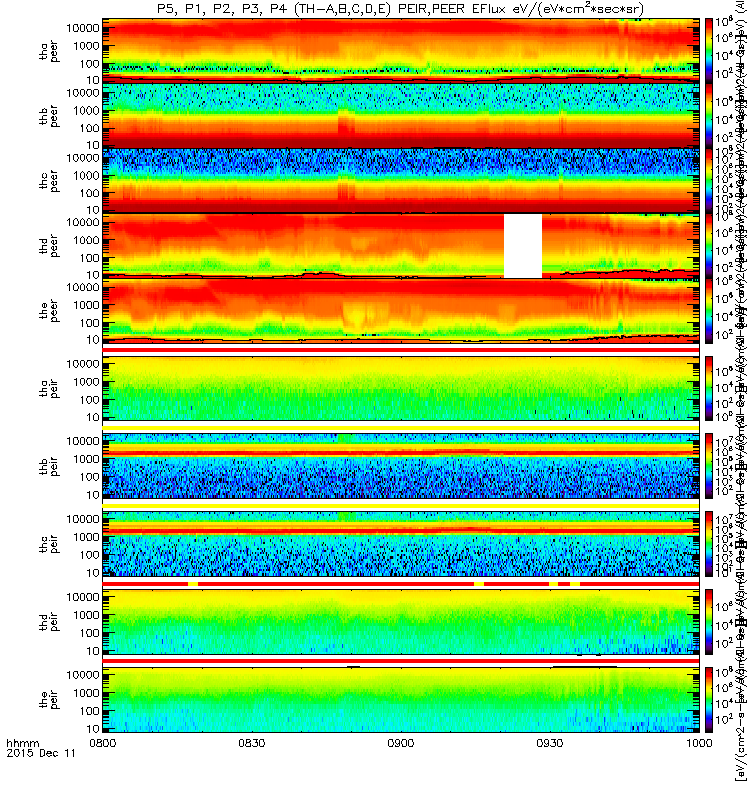The image size is (750, 800).
Task: Click the color bar beside thc peer panel
Action: click(x=709, y=181)
